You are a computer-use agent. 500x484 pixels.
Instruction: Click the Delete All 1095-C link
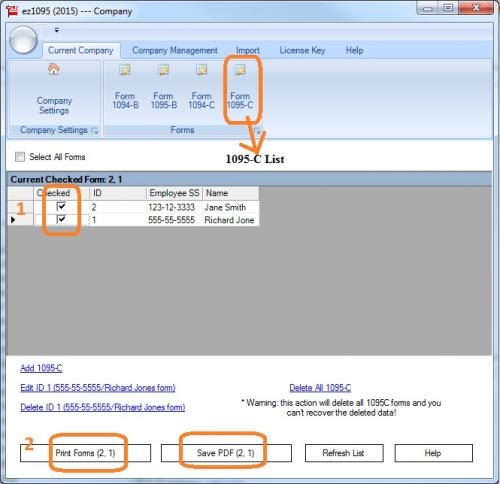(x=320, y=388)
